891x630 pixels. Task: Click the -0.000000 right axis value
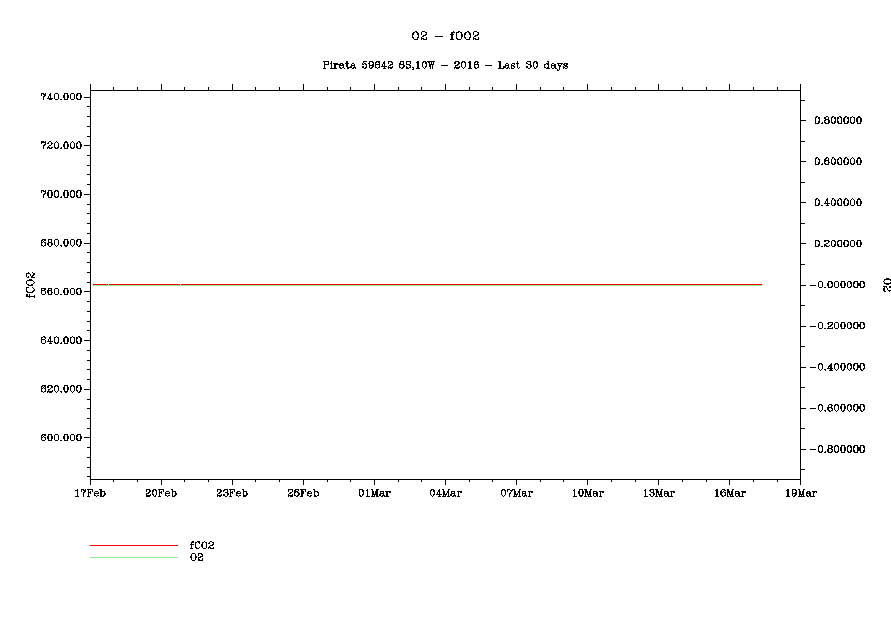click(x=836, y=285)
